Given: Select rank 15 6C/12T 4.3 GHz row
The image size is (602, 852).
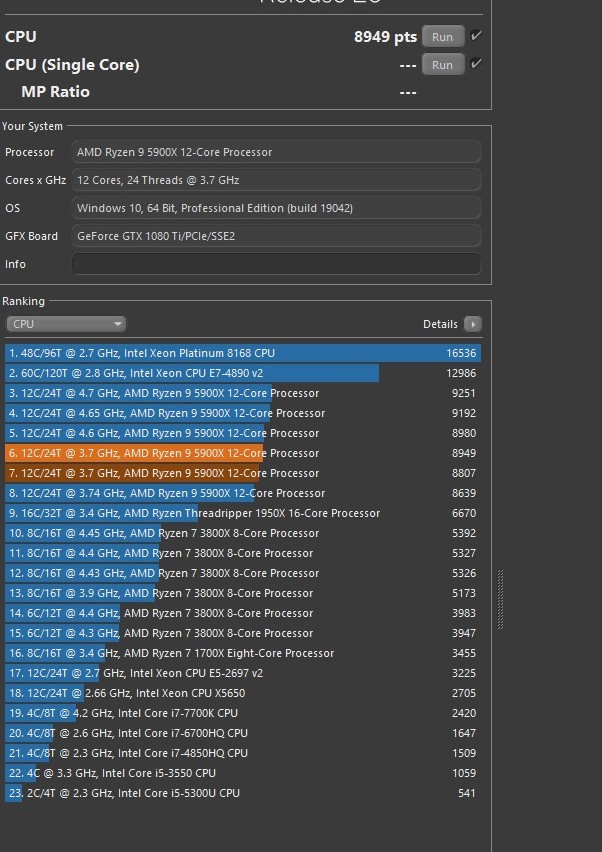Looking at the screenshot, I should coord(243,633).
